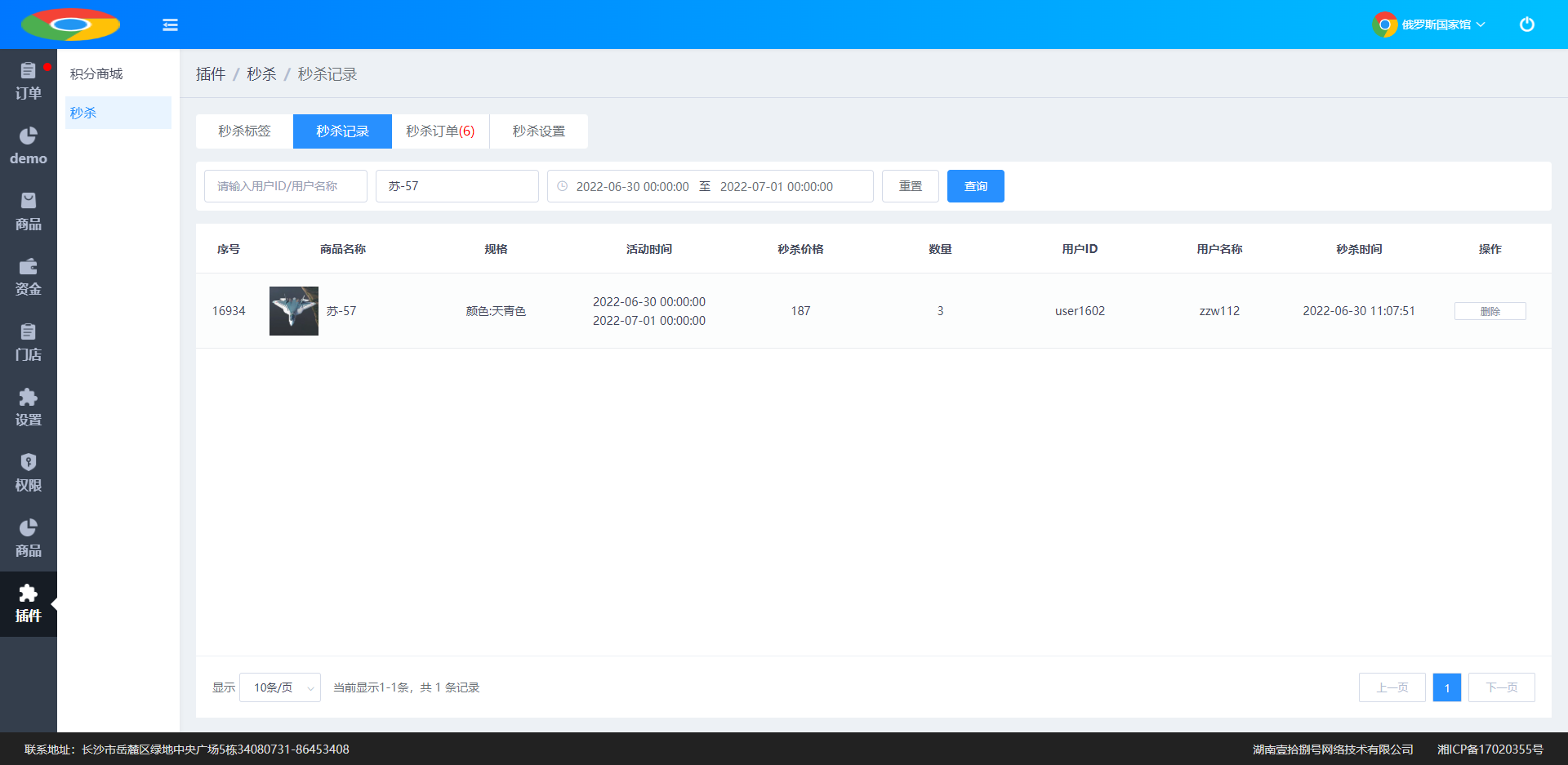
Task: Click the power logout icon
Action: (x=1526, y=24)
